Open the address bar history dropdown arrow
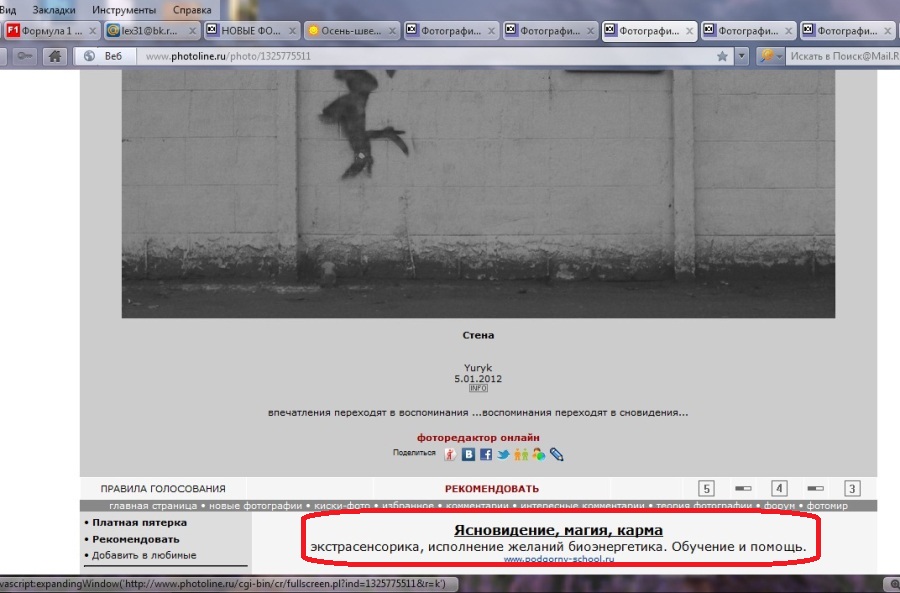900x593 pixels. coord(742,56)
